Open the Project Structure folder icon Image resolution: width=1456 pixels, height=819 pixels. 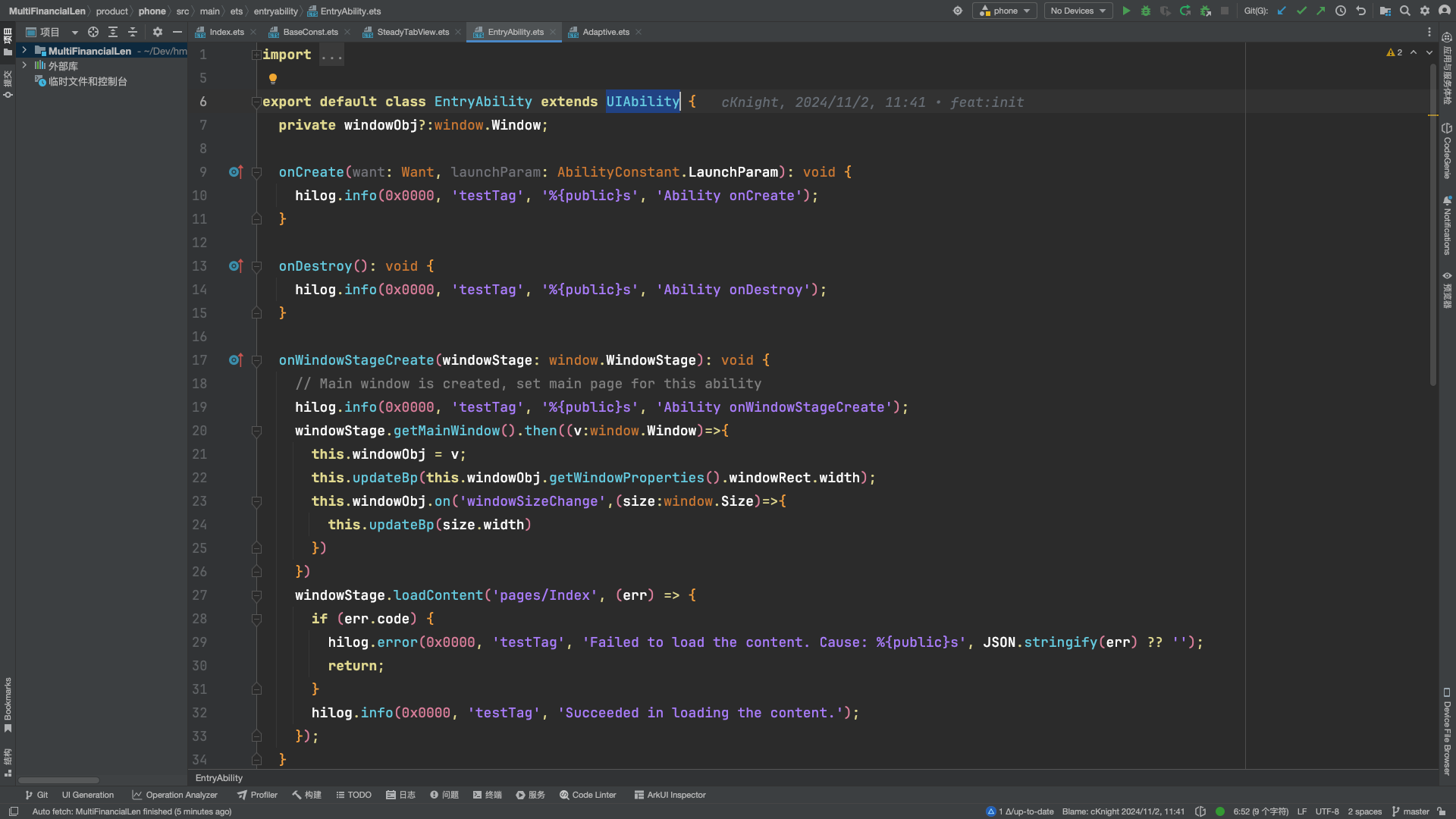click(1385, 11)
